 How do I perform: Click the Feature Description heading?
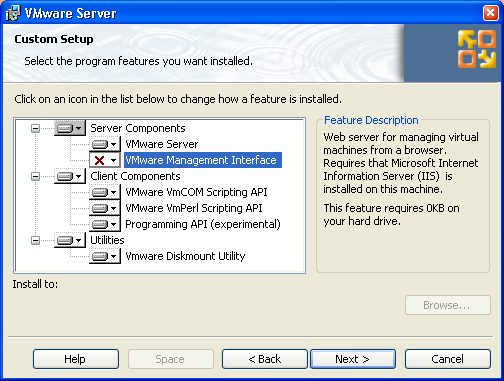[371, 120]
